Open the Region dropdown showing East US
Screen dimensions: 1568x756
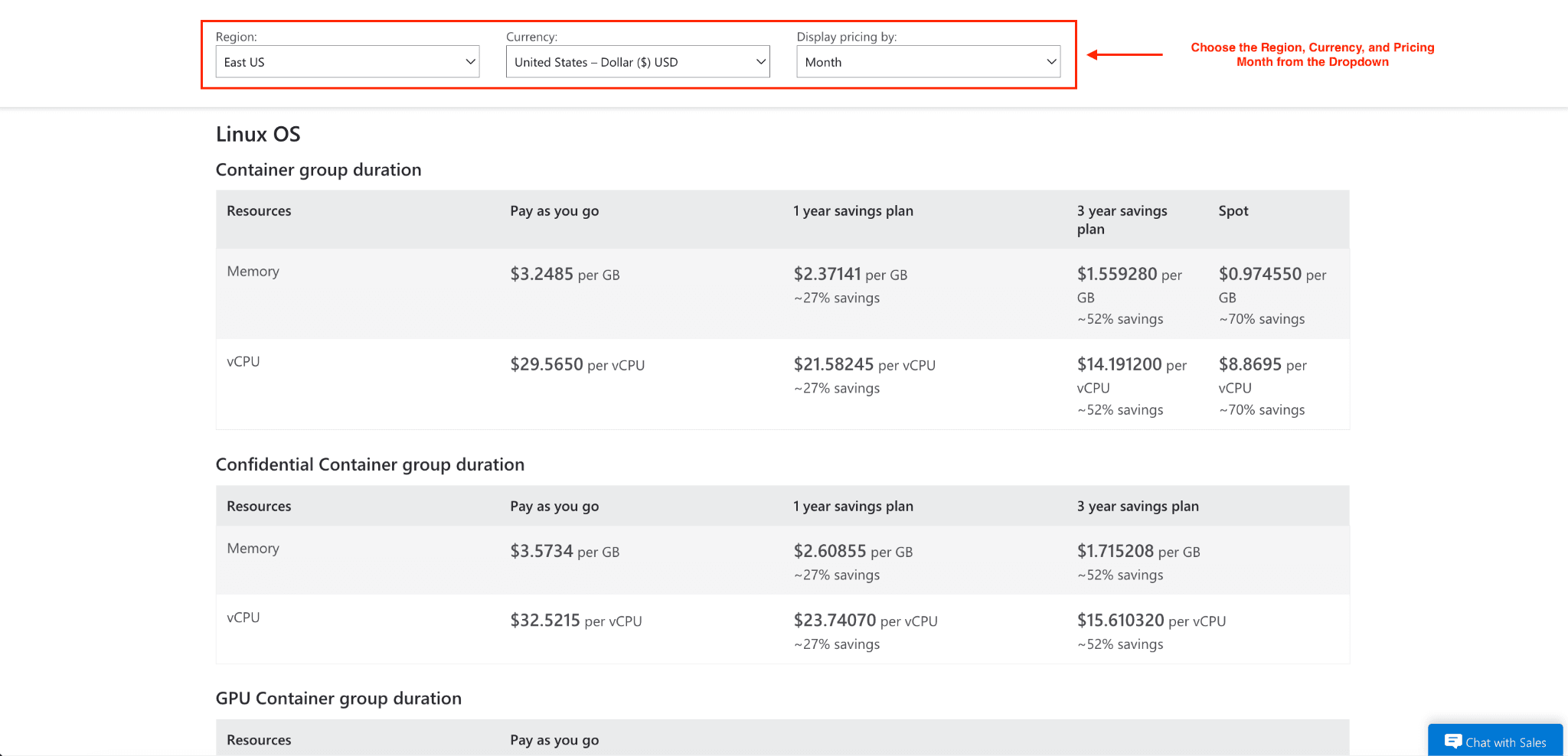pyautogui.click(x=348, y=62)
